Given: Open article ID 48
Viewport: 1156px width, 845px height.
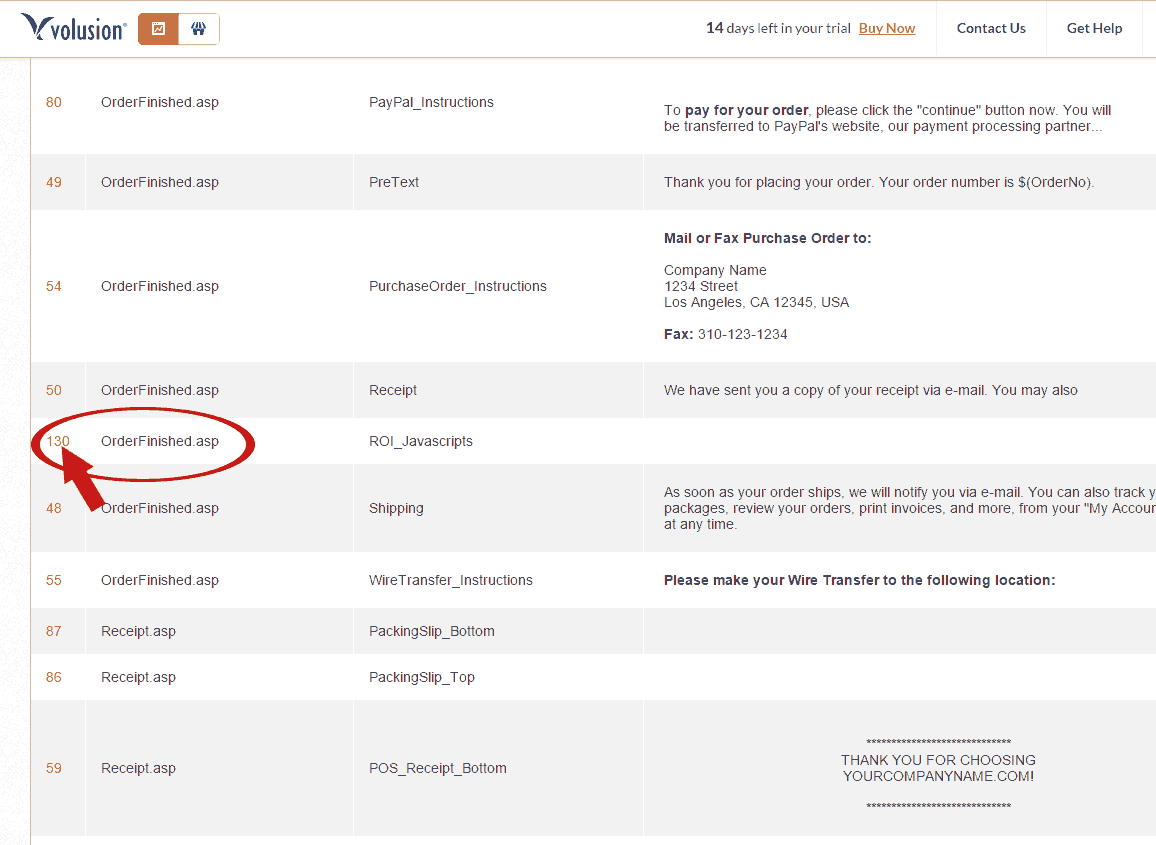Looking at the screenshot, I should click(x=54, y=508).
